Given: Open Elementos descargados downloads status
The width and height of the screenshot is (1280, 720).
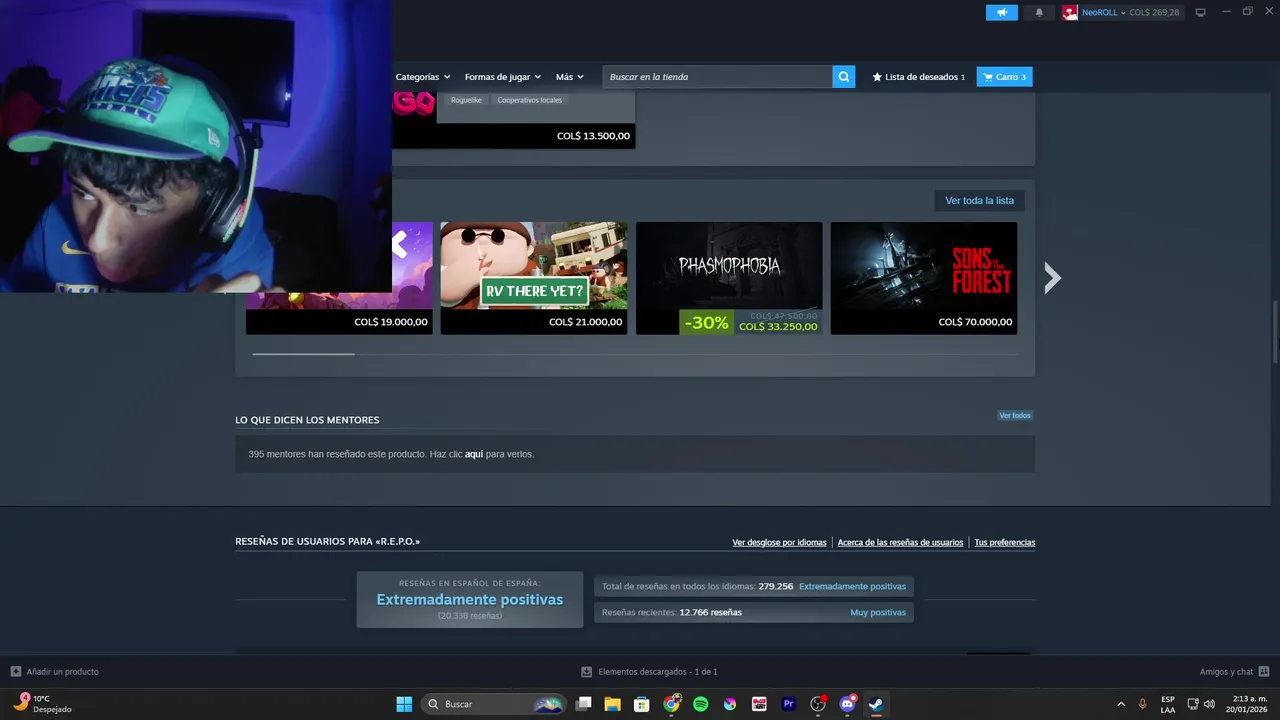Looking at the screenshot, I should click(x=650, y=672).
